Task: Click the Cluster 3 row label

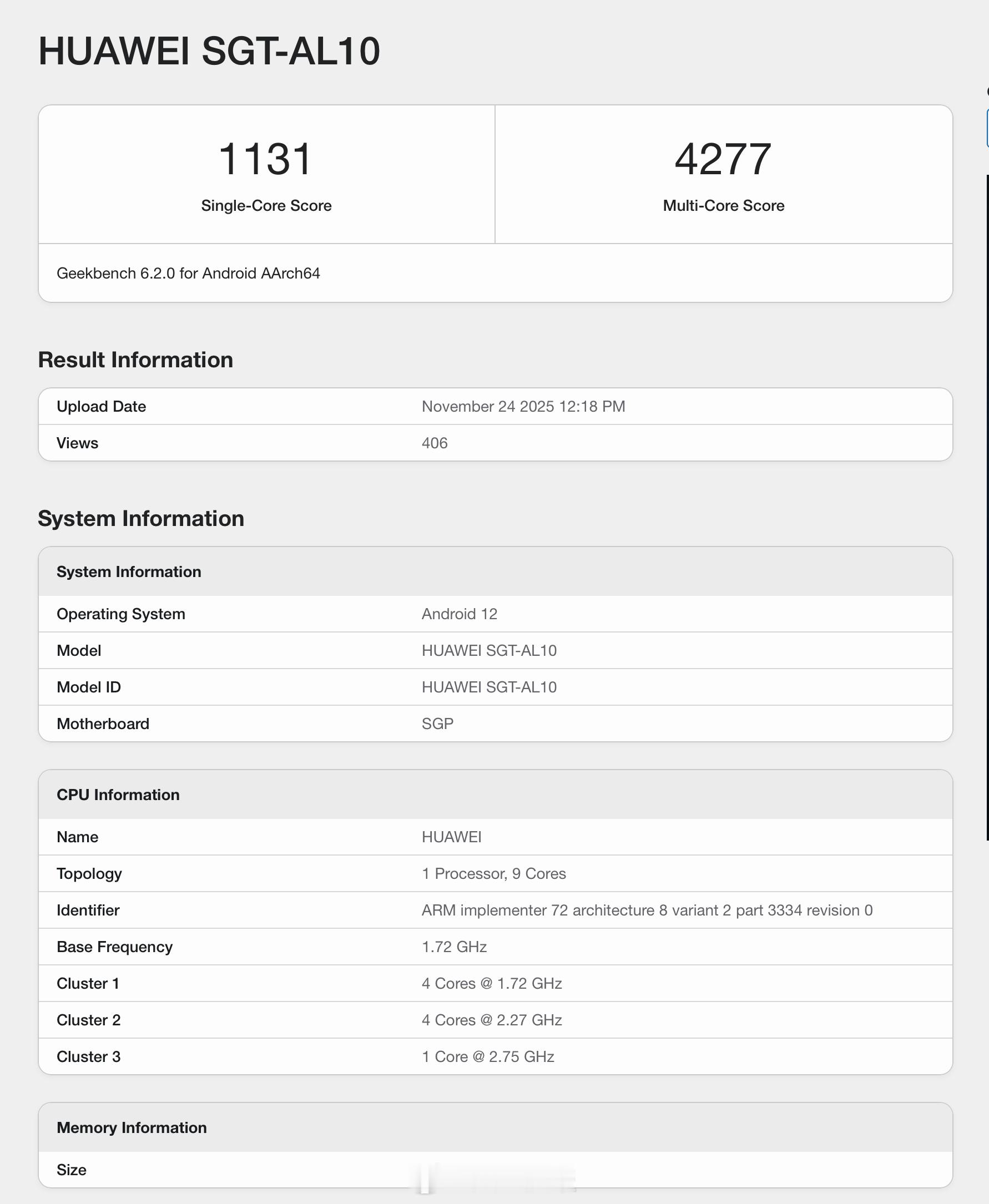Action: pyautogui.click(x=89, y=1057)
